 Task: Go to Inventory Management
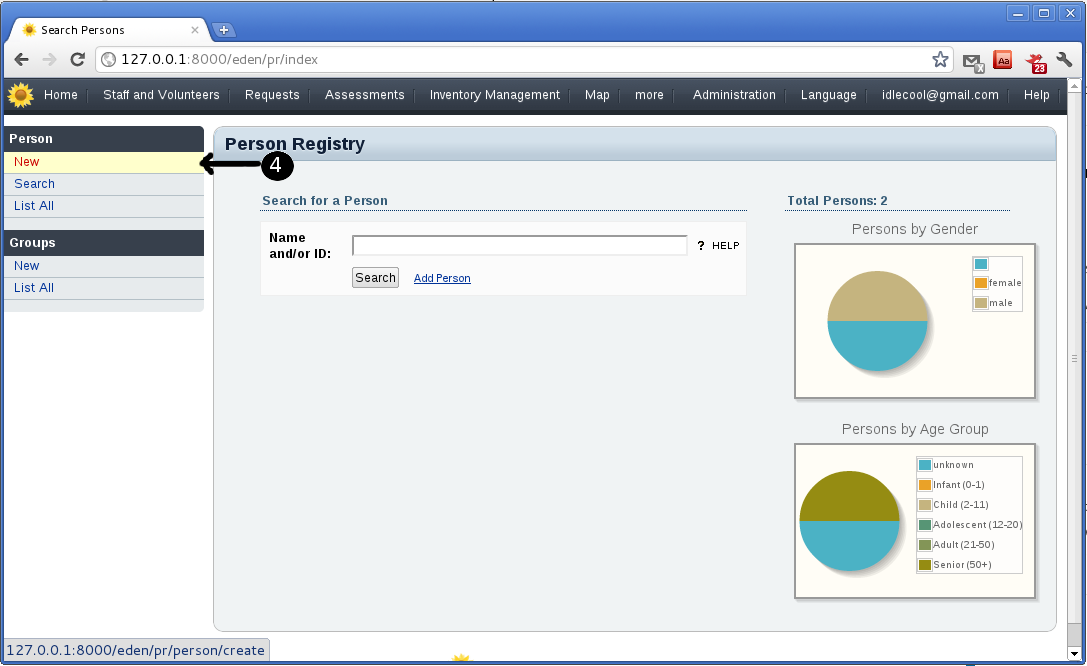494,95
